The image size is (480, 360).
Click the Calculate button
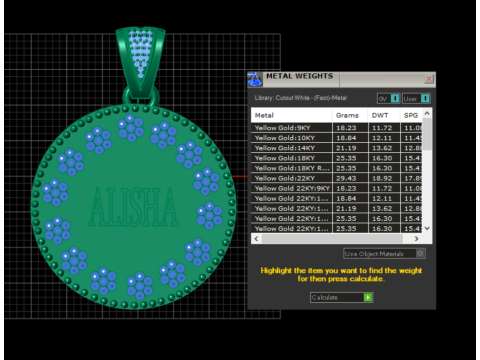tap(341, 297)
